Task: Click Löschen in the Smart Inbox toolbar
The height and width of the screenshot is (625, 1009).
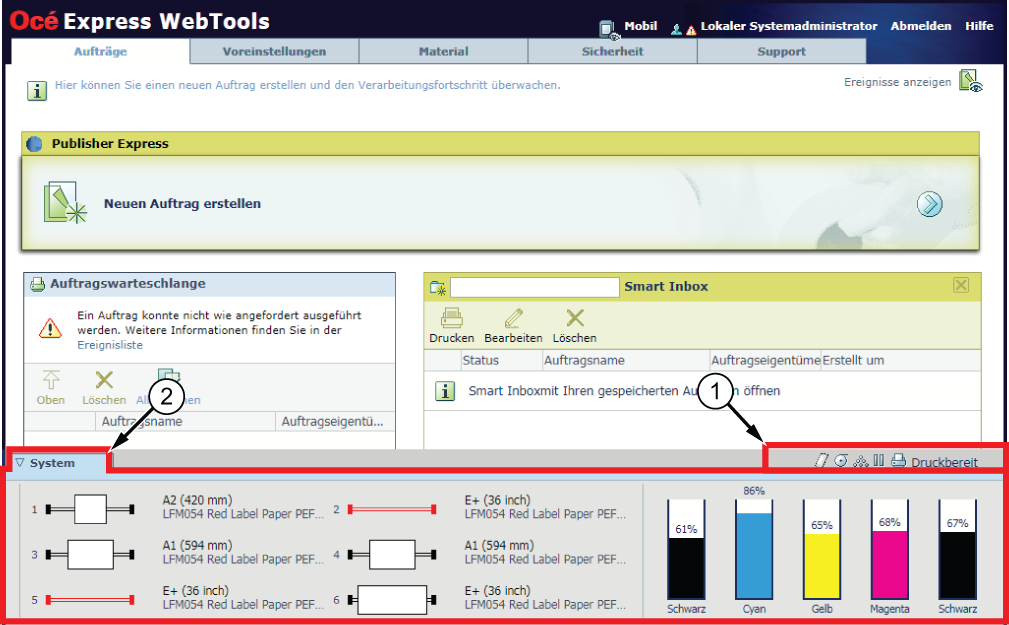Action: click(575, 326)
